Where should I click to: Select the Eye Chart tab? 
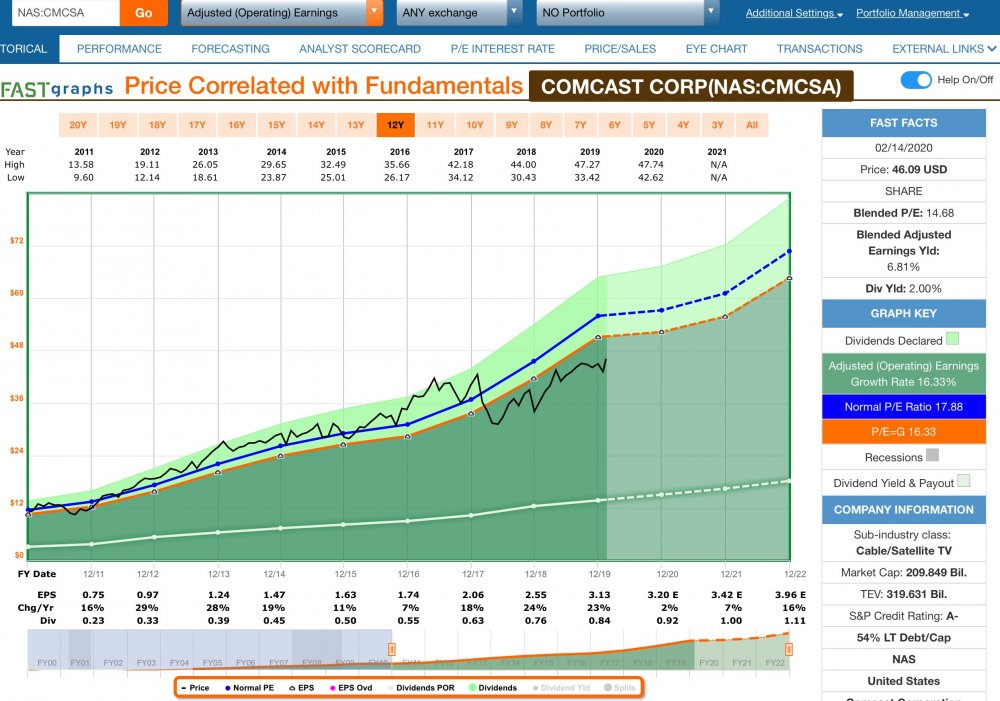[x=716, y=48]
